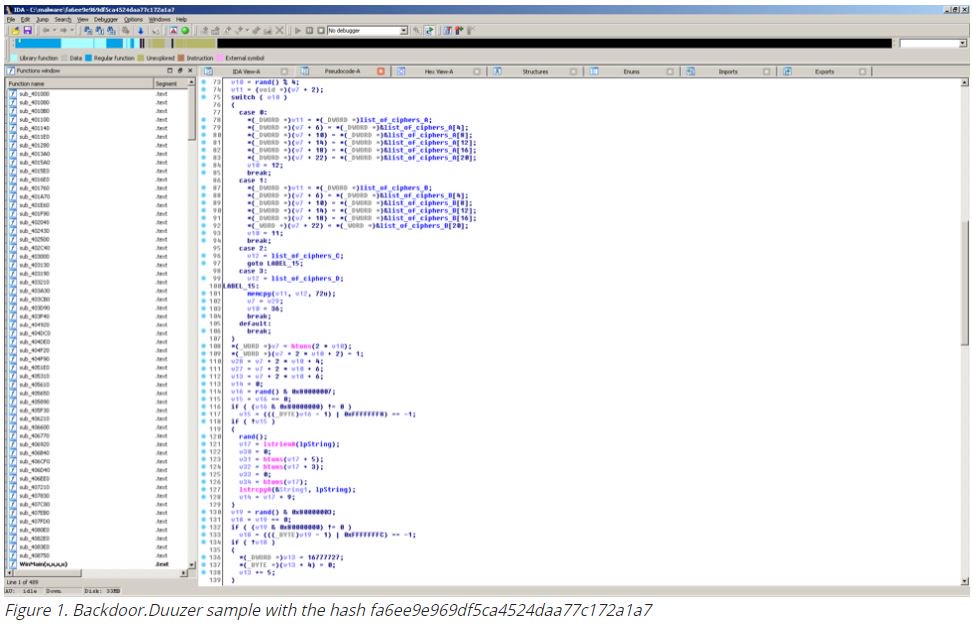The height and width of the screenshot is (626, 972).
Task: Click pseudocode vertical scrollbar down arrow
Action: (x=965, y=581)
